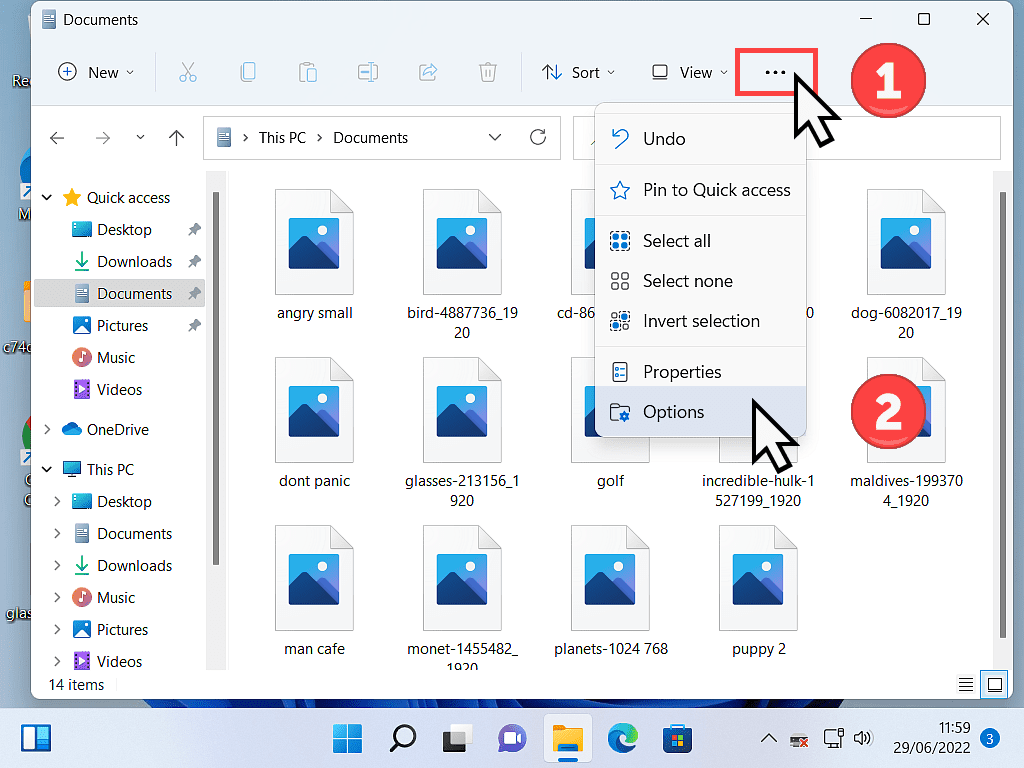Viewport: 1024px width, 768px height.
Task: Open the Sort dropdown
Action: [x=578, y=73]
